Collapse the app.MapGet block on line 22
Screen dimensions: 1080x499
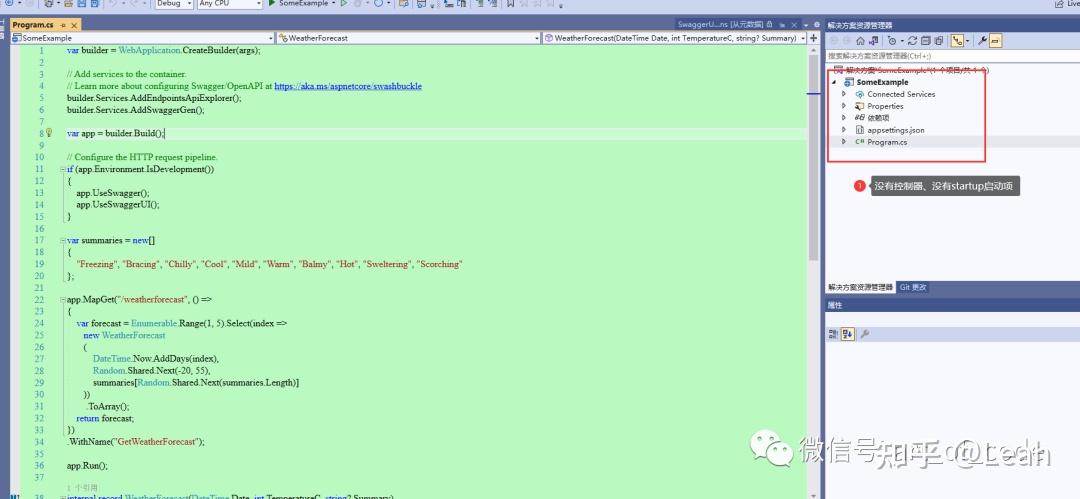[x=63, y=300]
